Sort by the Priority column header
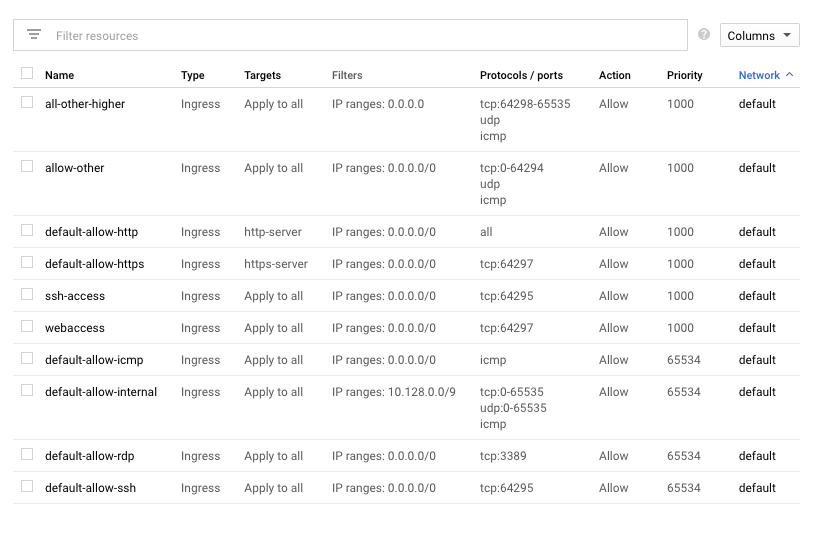 click(x=684, y=75)
